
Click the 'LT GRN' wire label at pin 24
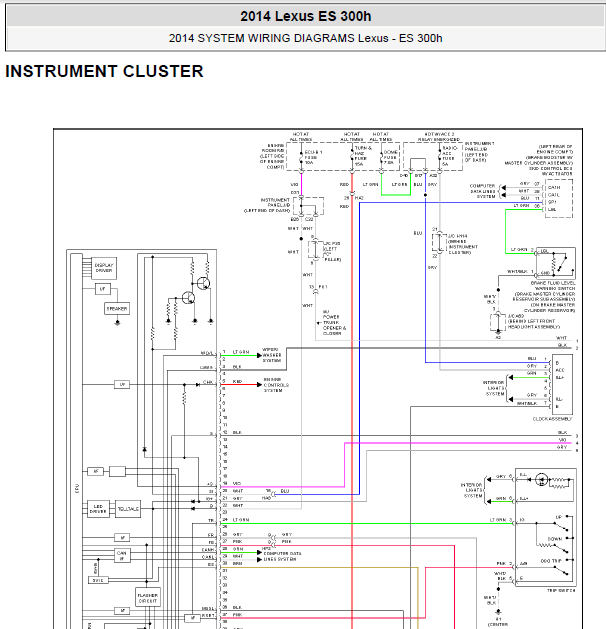pyautogui.click(x=241, y=519)
